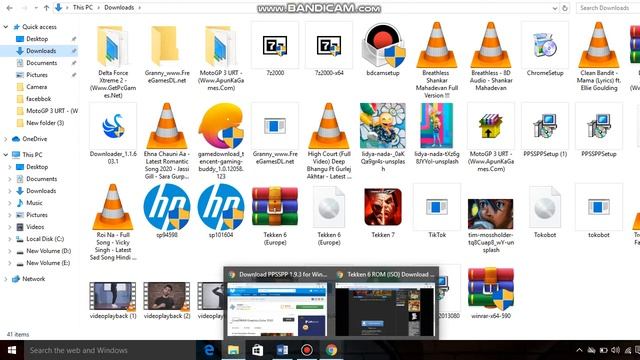640x360 pixels.
Task: Select gamedownload_tencent-gaming-buddy installer
Action: click(x=221, y=141)
